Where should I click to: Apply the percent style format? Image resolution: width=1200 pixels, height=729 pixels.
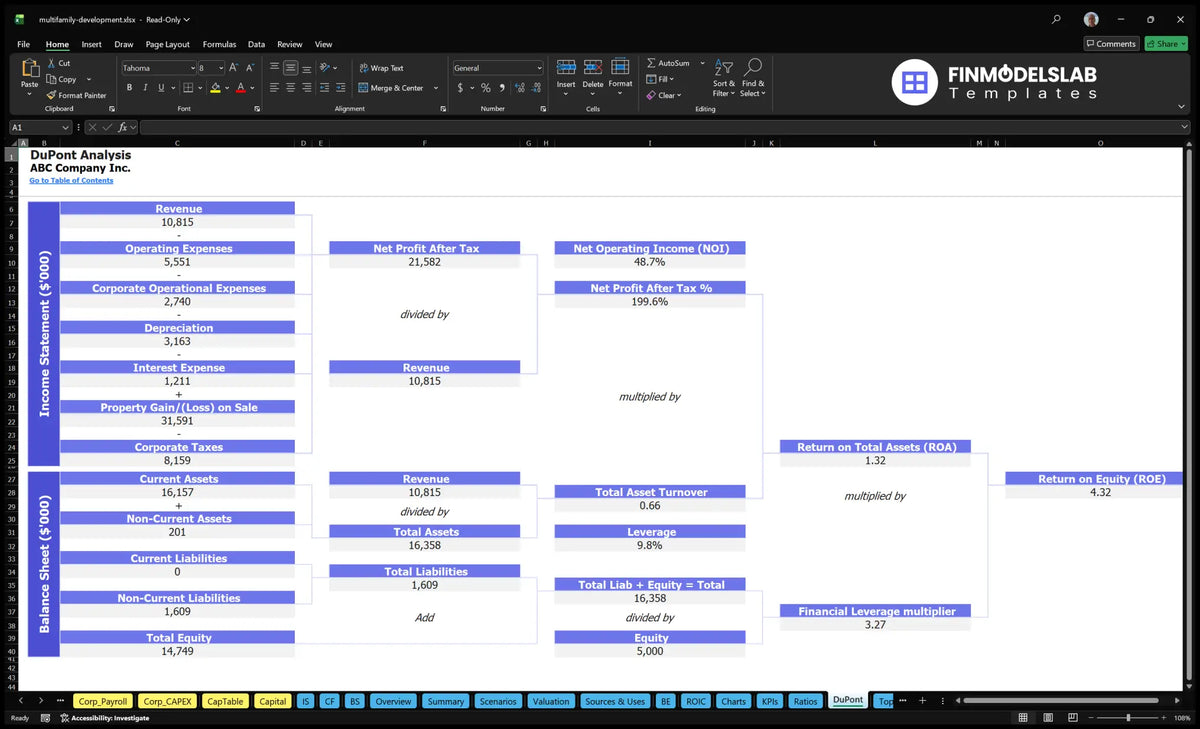pos(486,88)
